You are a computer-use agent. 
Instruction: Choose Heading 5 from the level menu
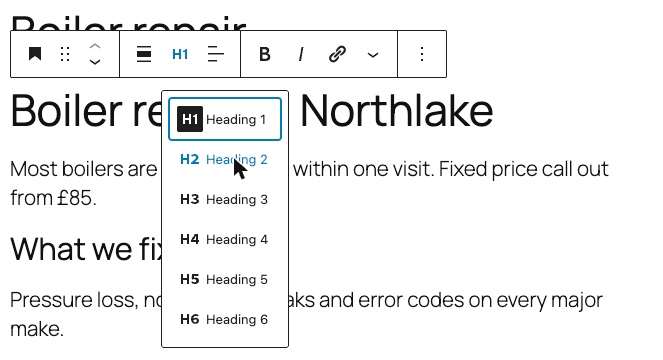coord(225,279)
